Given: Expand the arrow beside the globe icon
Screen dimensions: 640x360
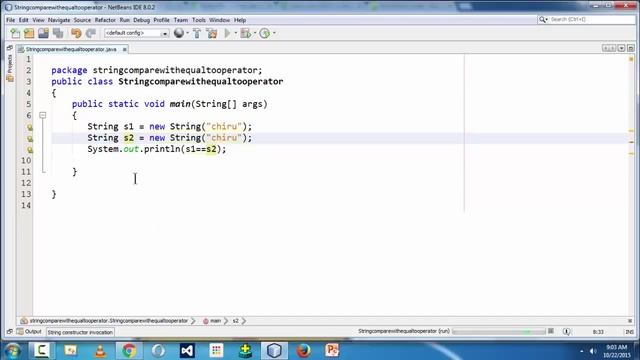Looking at the screenshot, I should tap(187, 33).
